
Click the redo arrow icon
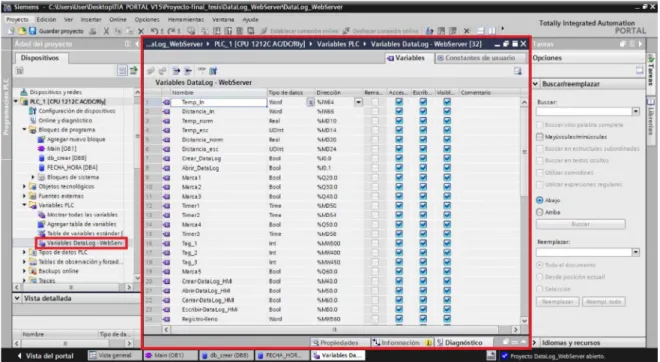(x=171, y=31)
